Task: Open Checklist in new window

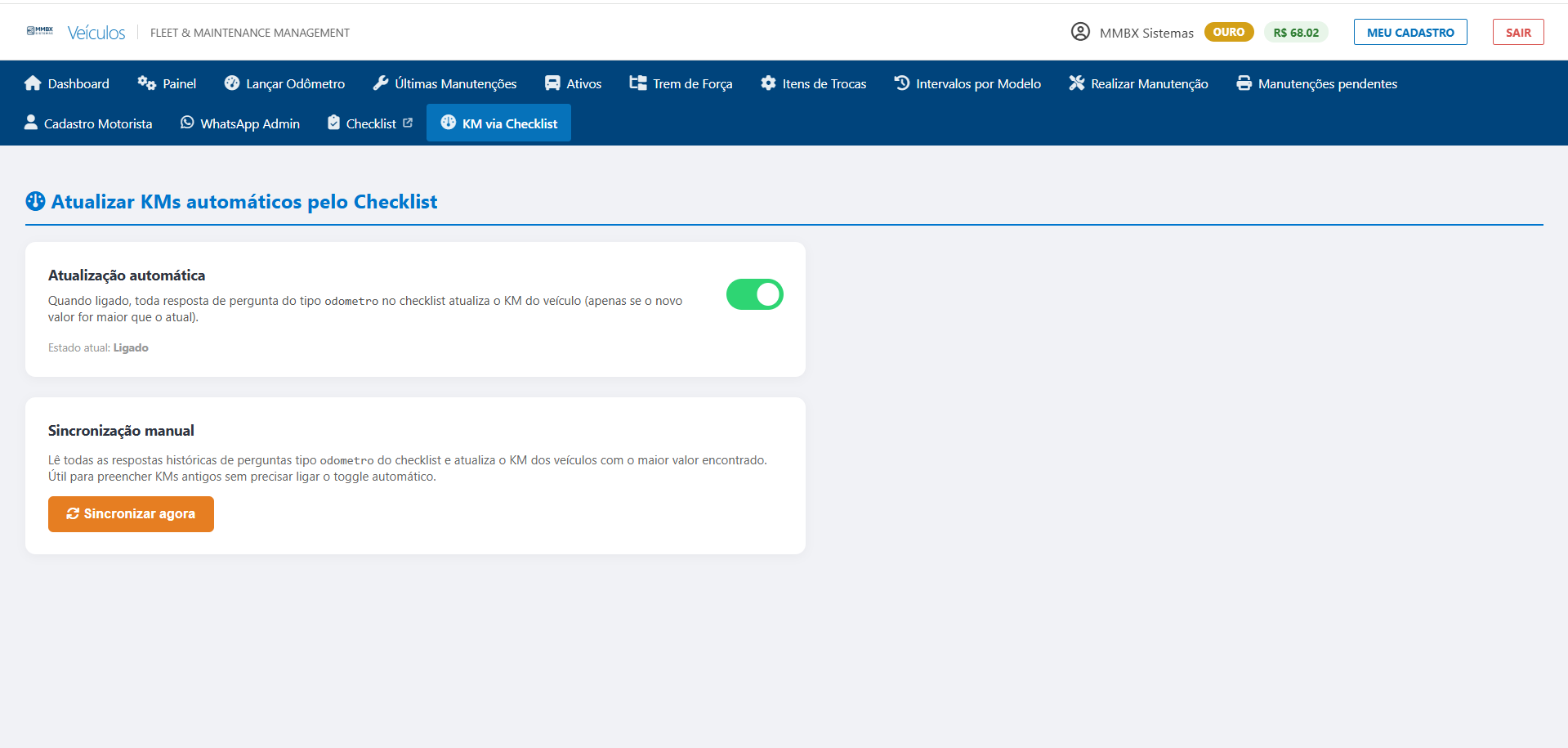Action: (370, 123)
